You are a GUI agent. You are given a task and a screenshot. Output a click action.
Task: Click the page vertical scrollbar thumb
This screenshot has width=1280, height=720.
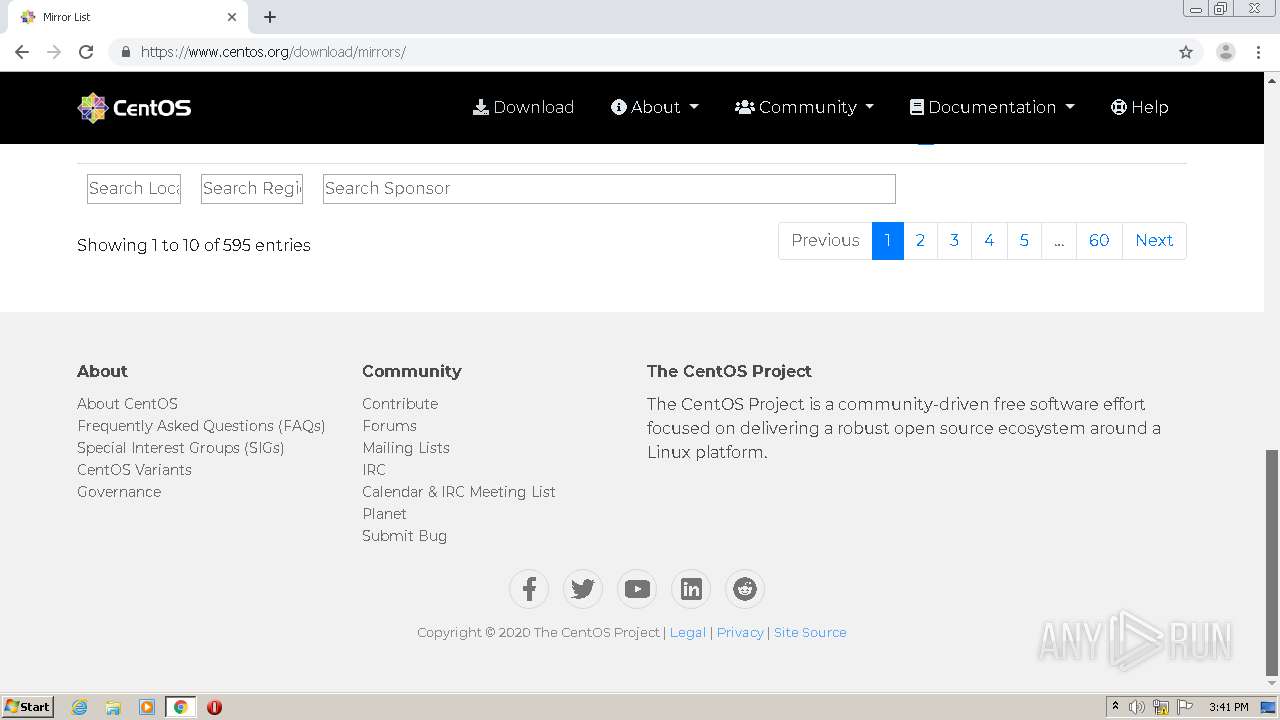(1272, 562)
